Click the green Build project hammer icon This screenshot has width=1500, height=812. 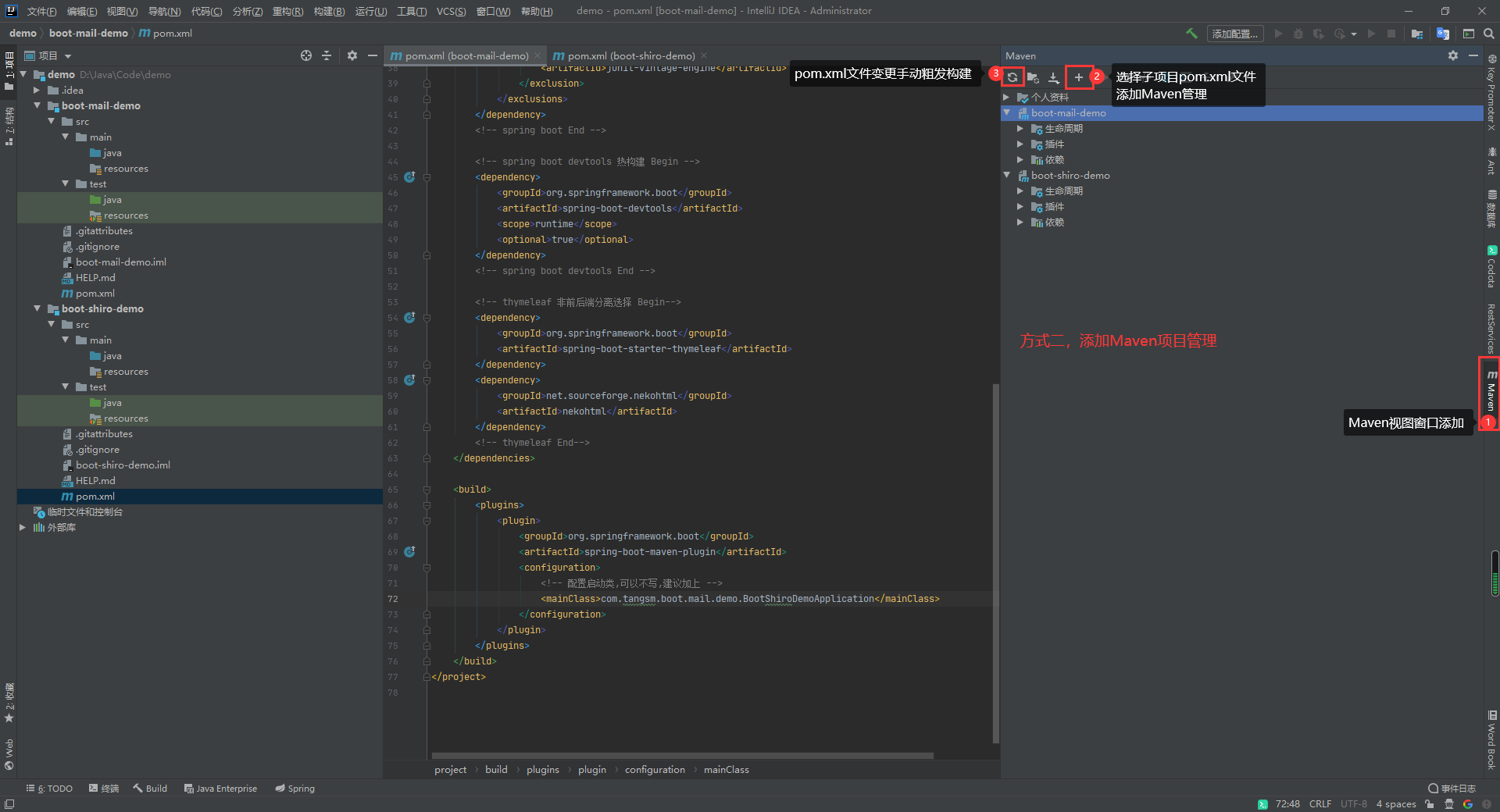(x=1191, y=34)
